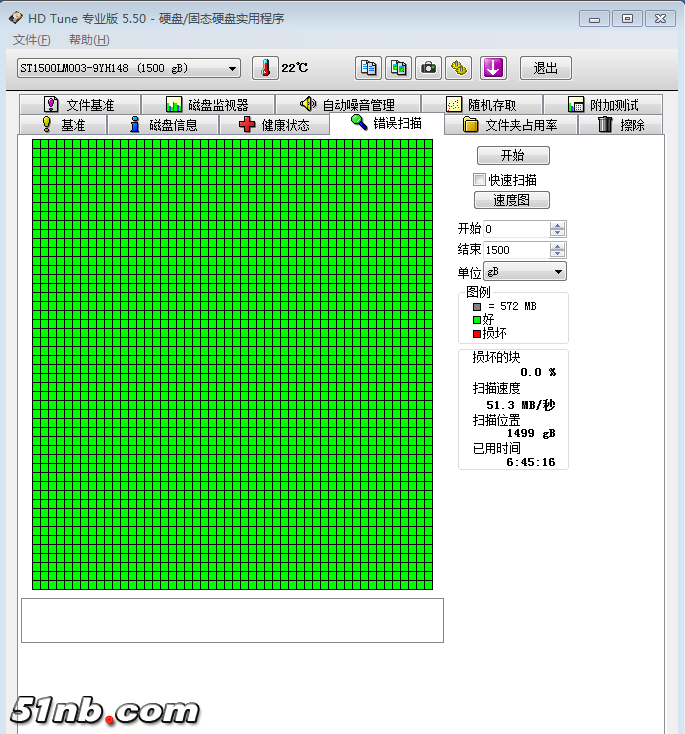Open the 文件(F) menu
This screenshot has width=685, height=734.
point(32,40)
